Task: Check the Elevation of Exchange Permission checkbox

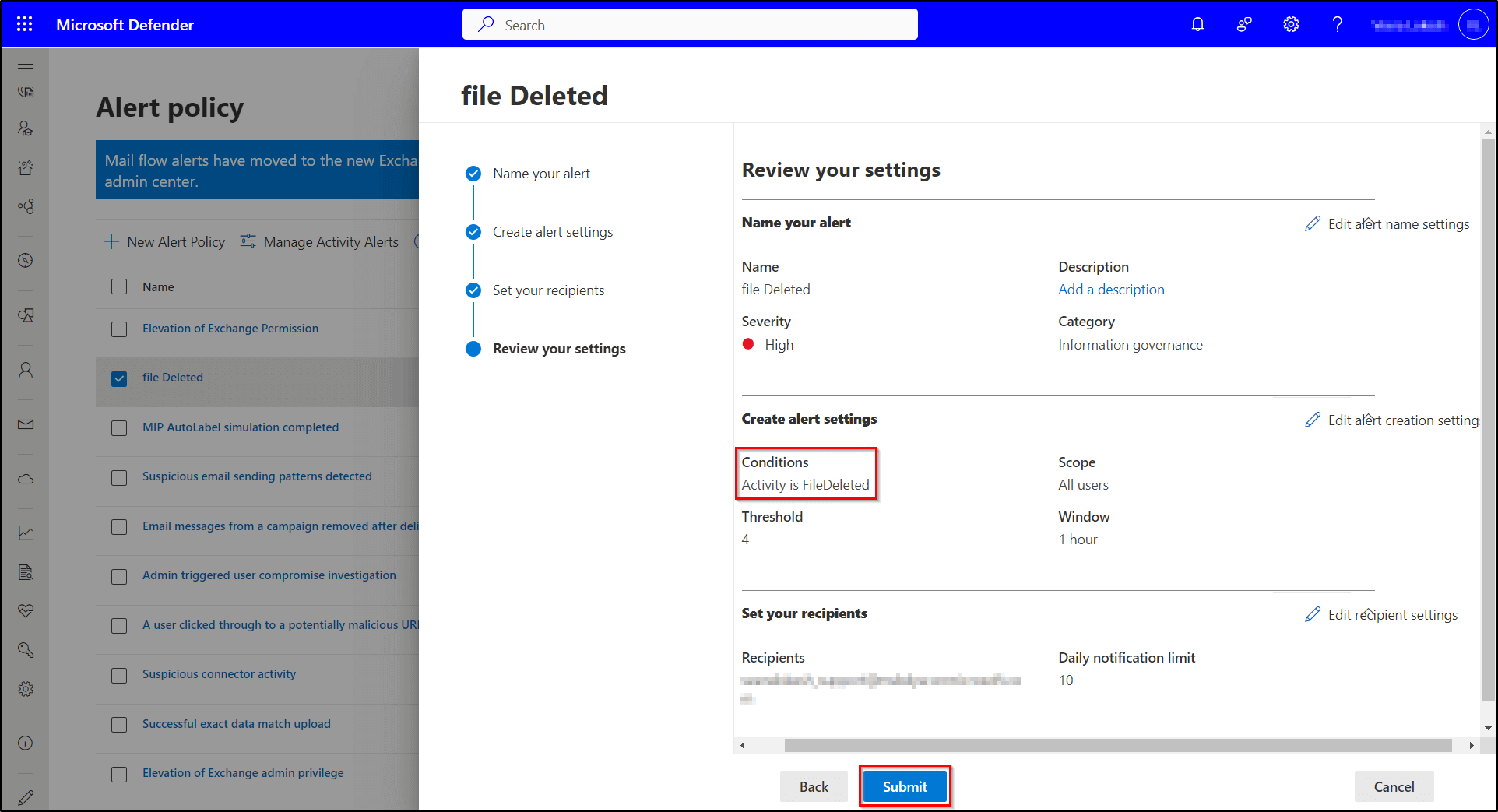Action: coord(119,329)
